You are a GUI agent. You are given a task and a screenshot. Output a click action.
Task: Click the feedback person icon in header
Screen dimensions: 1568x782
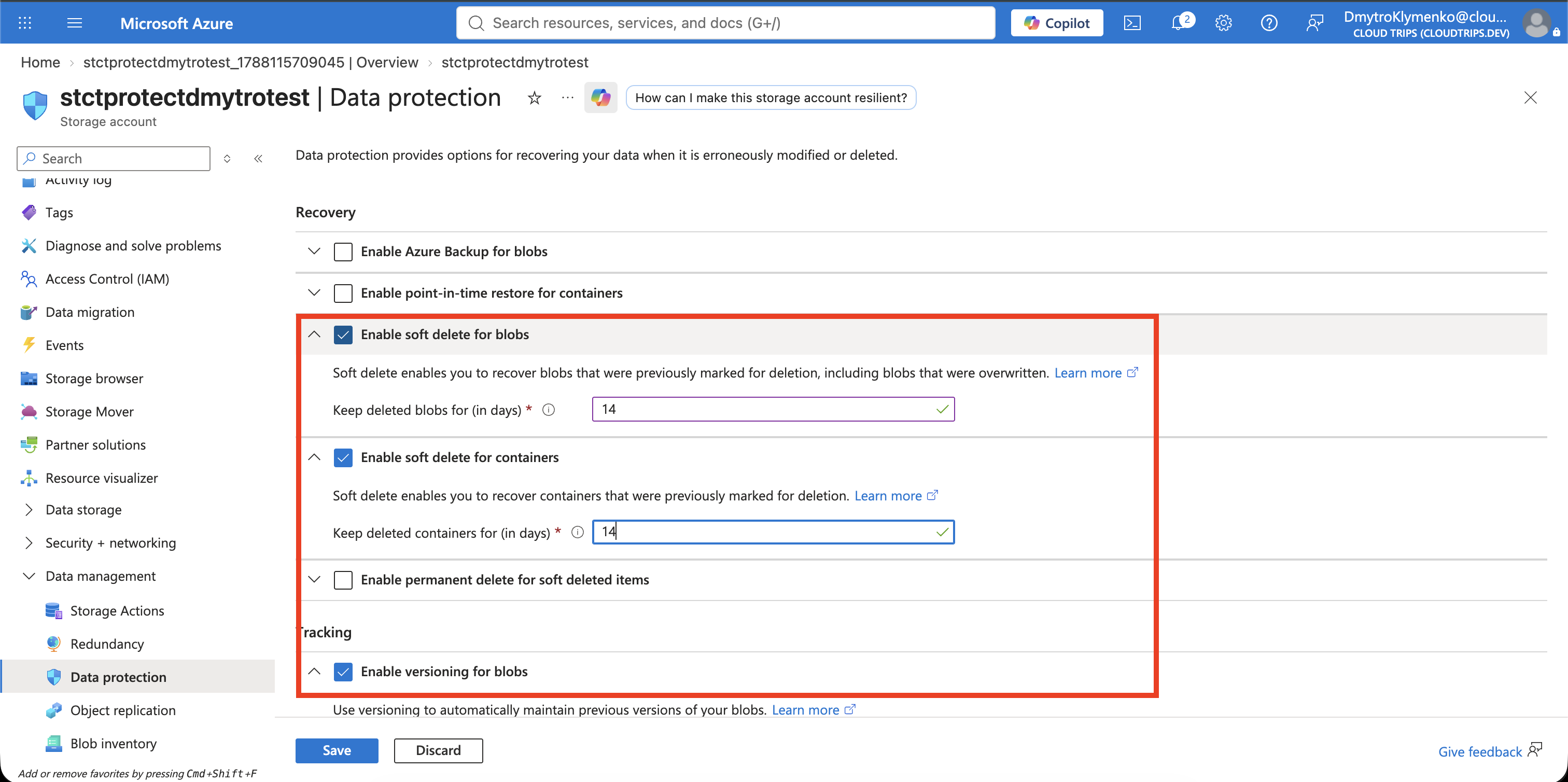point(1315,23)
